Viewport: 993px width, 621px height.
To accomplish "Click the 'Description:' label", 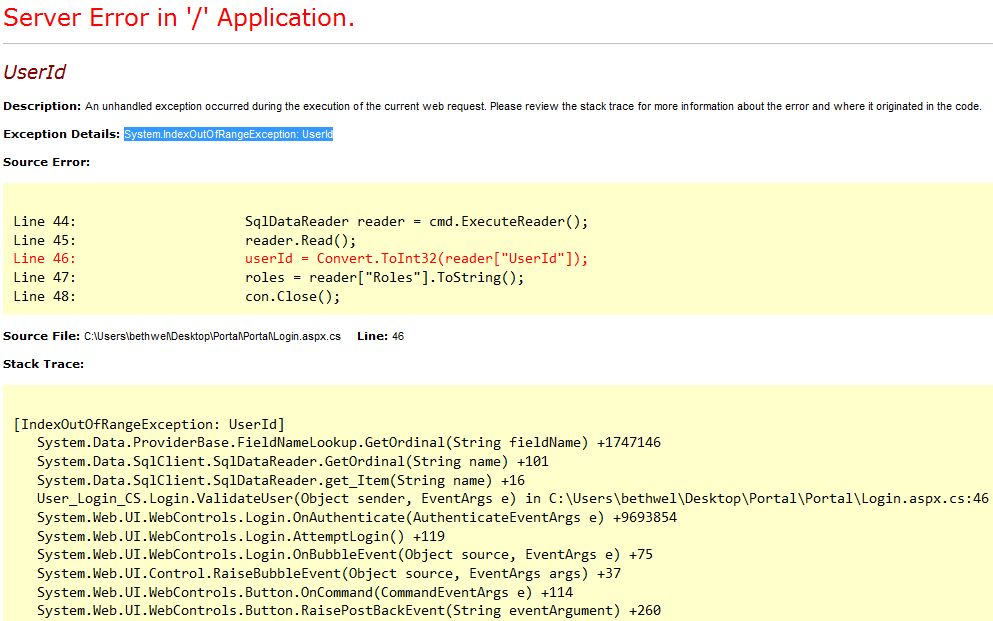I will tap(42, 106).
